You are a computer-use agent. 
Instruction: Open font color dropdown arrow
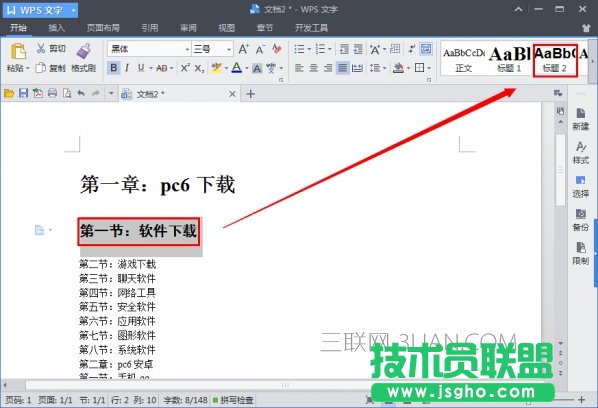(x=247, y=68)
